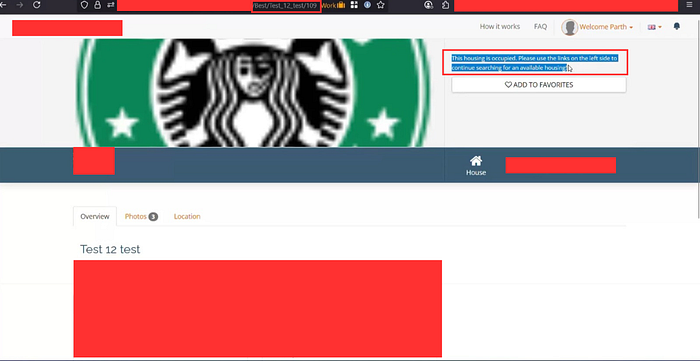Open the language flag dropdown
Screen dimensions: 700x361
(x=654, y=27)
